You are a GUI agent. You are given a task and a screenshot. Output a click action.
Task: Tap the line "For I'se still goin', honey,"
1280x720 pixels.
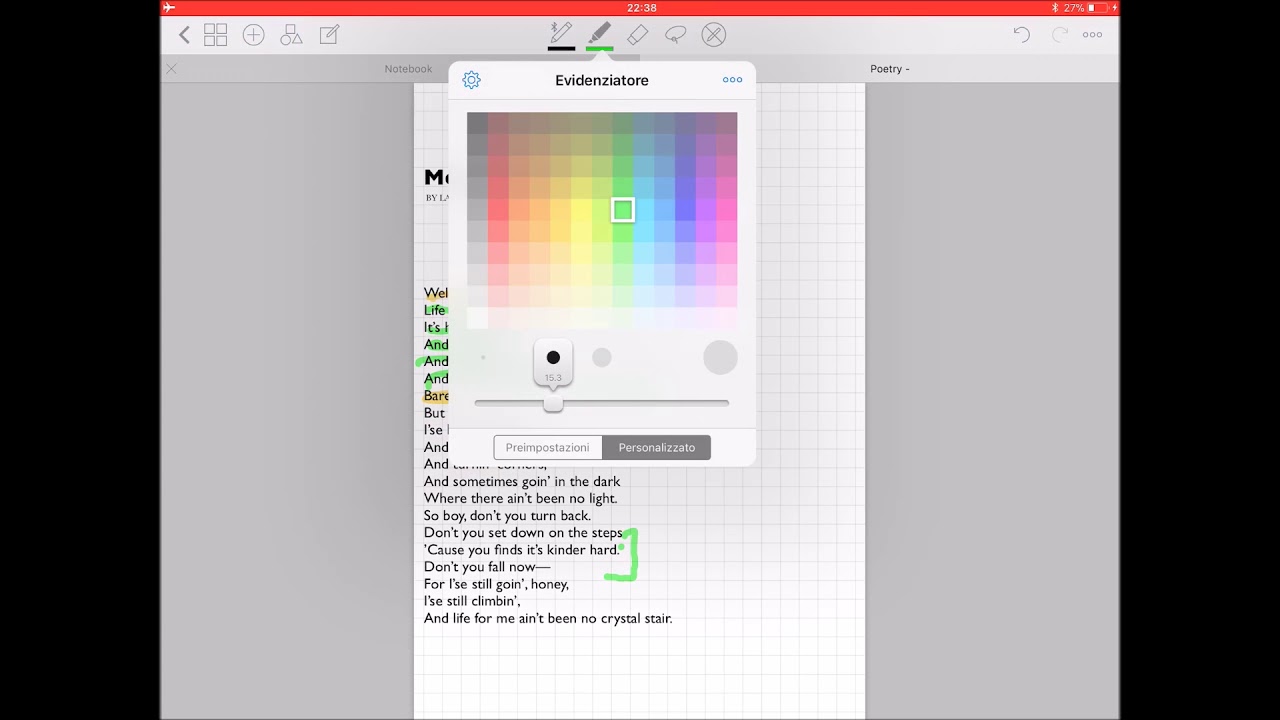496,584
